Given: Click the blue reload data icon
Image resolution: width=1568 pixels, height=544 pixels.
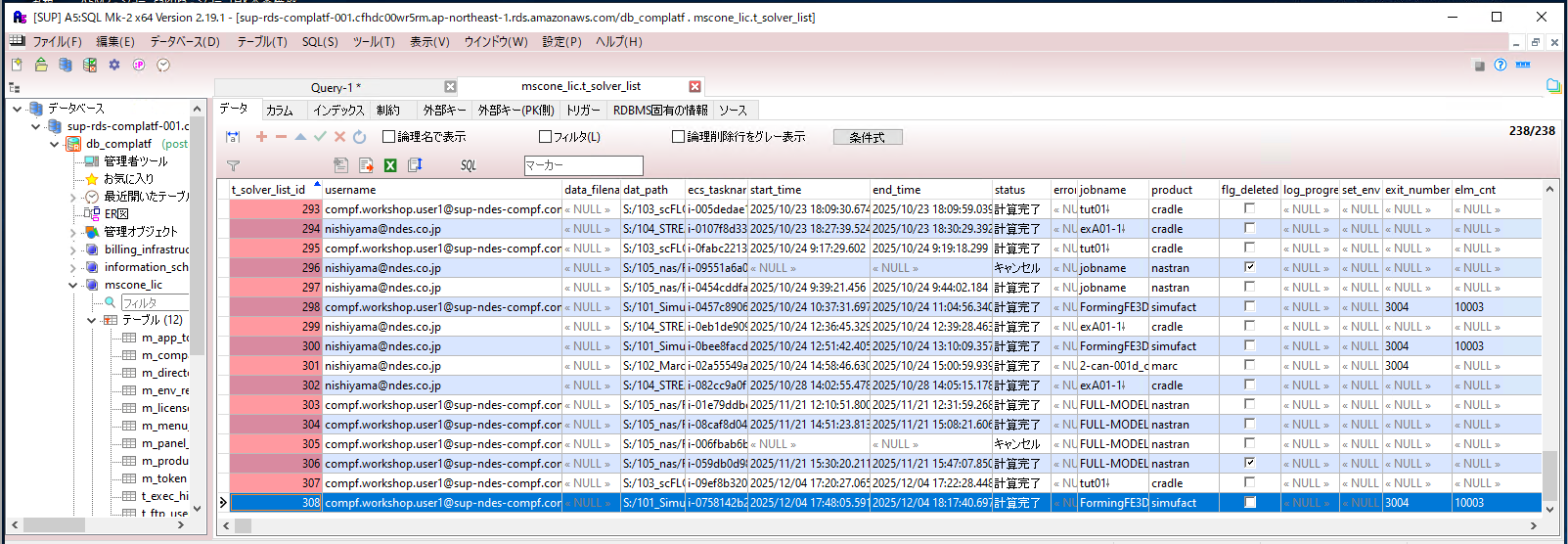Looking at the screenshot, I should click(x=359, y=137).
